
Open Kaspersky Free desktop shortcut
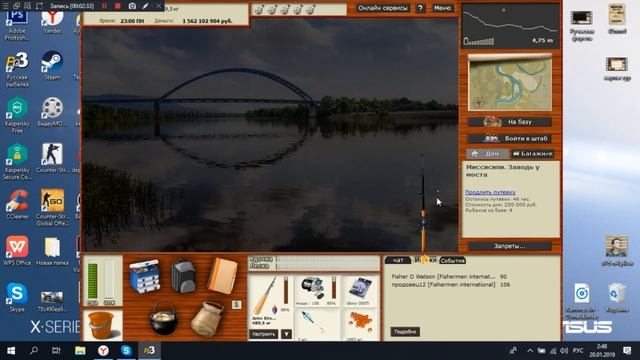(17, 115)
